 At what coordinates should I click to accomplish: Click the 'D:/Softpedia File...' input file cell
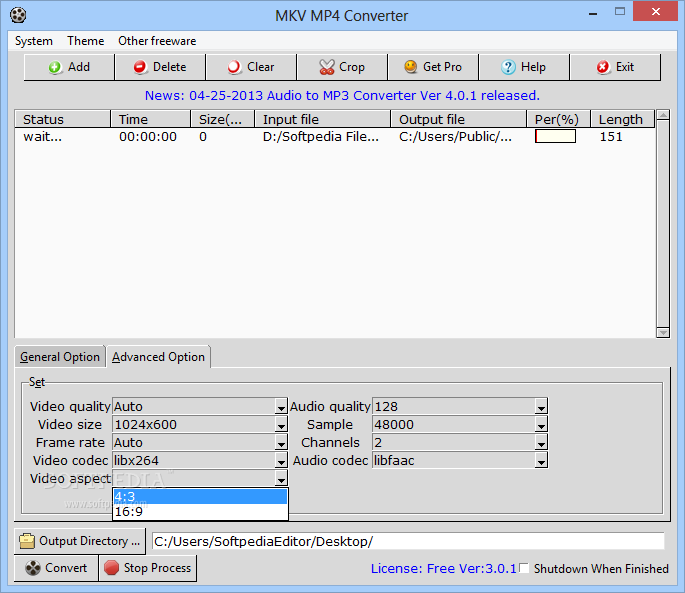[x=321, y=137]
